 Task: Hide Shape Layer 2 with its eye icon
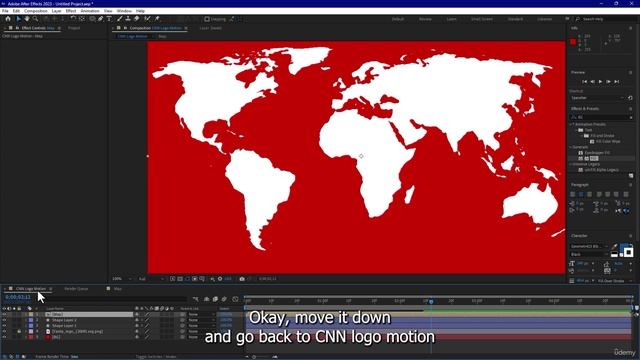pyautogui.click(x=4, y=320)
